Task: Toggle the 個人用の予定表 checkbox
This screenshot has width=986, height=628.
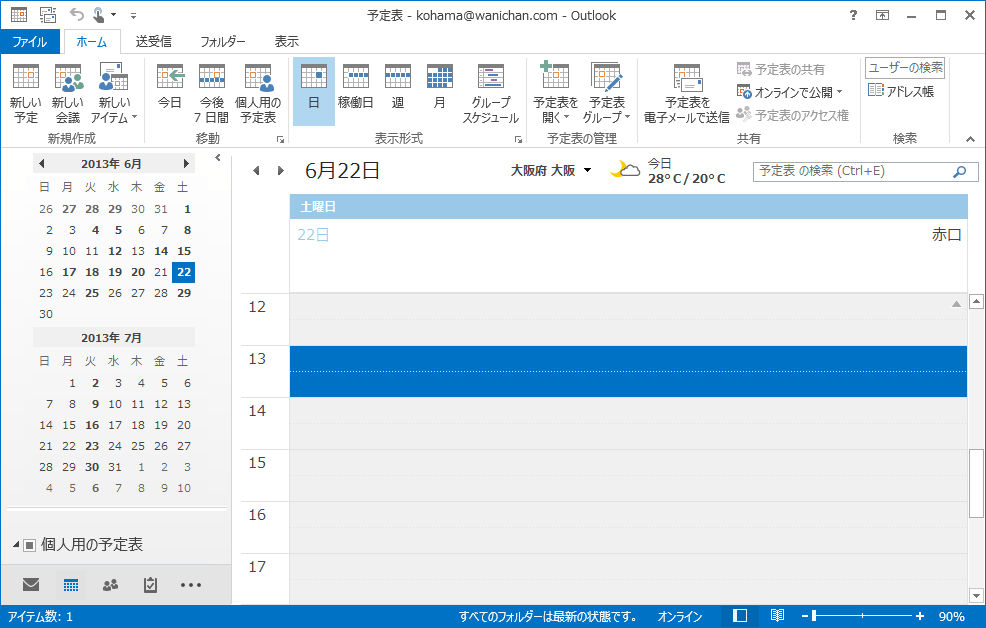Action: click(x=30, y=545)
